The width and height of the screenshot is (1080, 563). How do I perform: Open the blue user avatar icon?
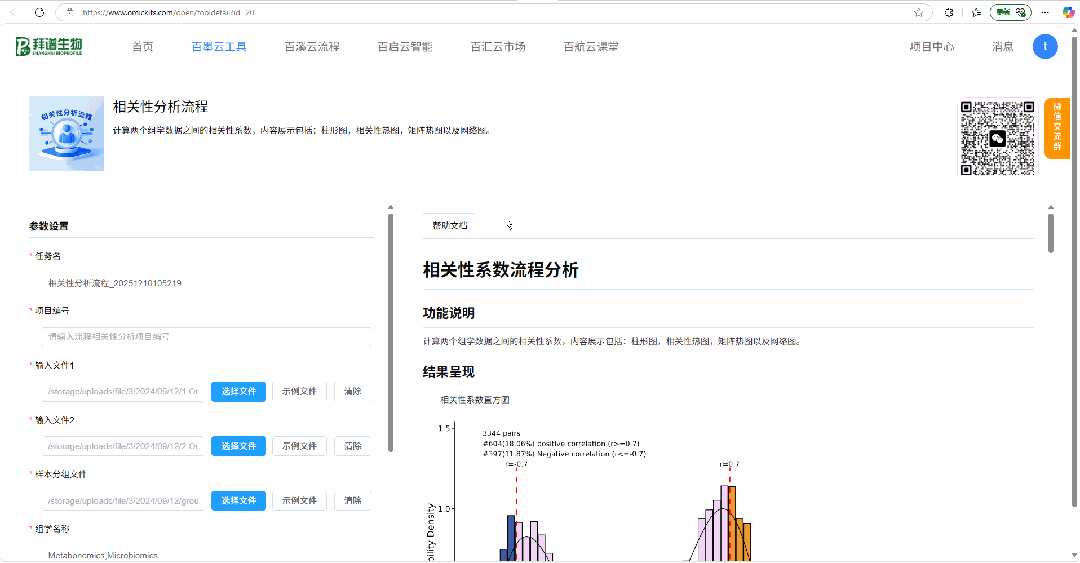point(1044,46)
